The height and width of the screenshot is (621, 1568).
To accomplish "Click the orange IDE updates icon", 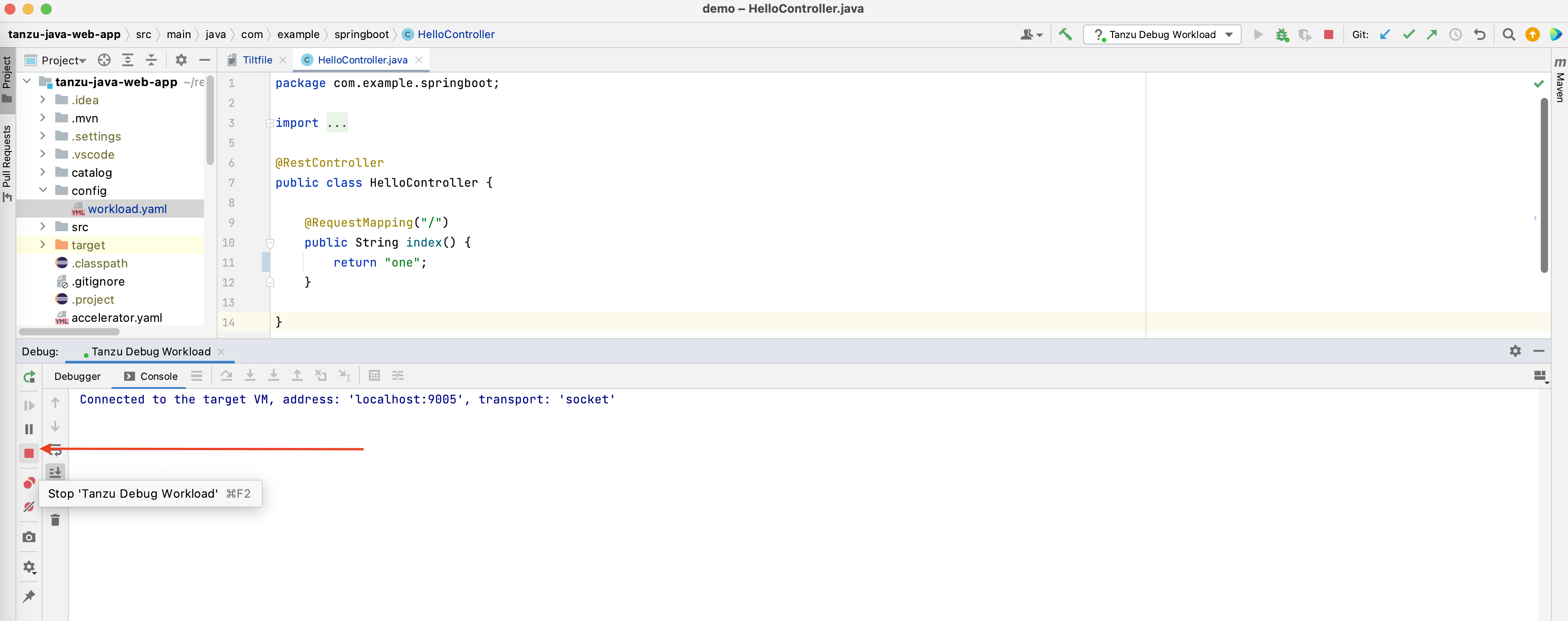I will tap(1532, 35).
